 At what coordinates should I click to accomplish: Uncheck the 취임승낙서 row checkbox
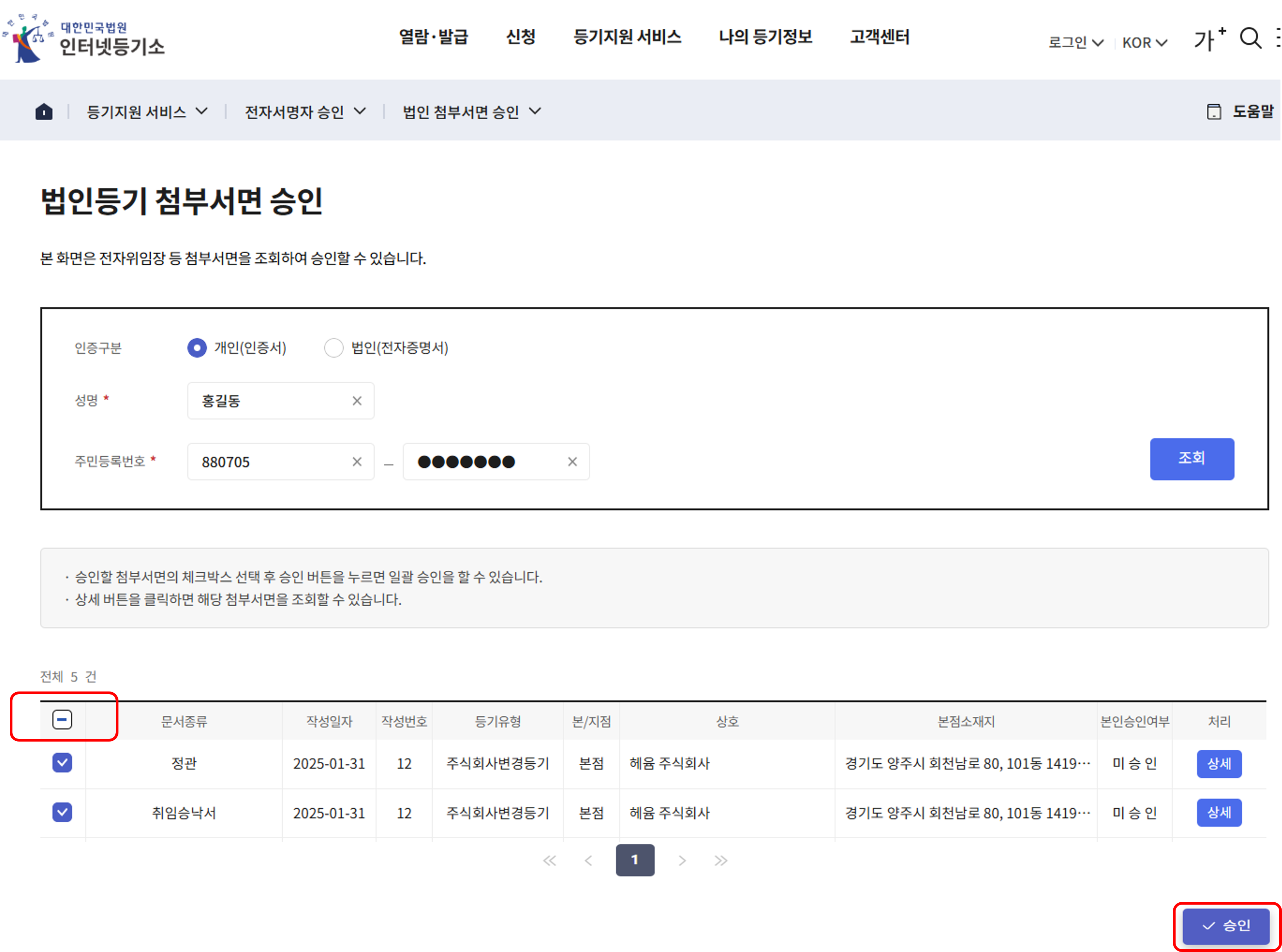(62, 813)
